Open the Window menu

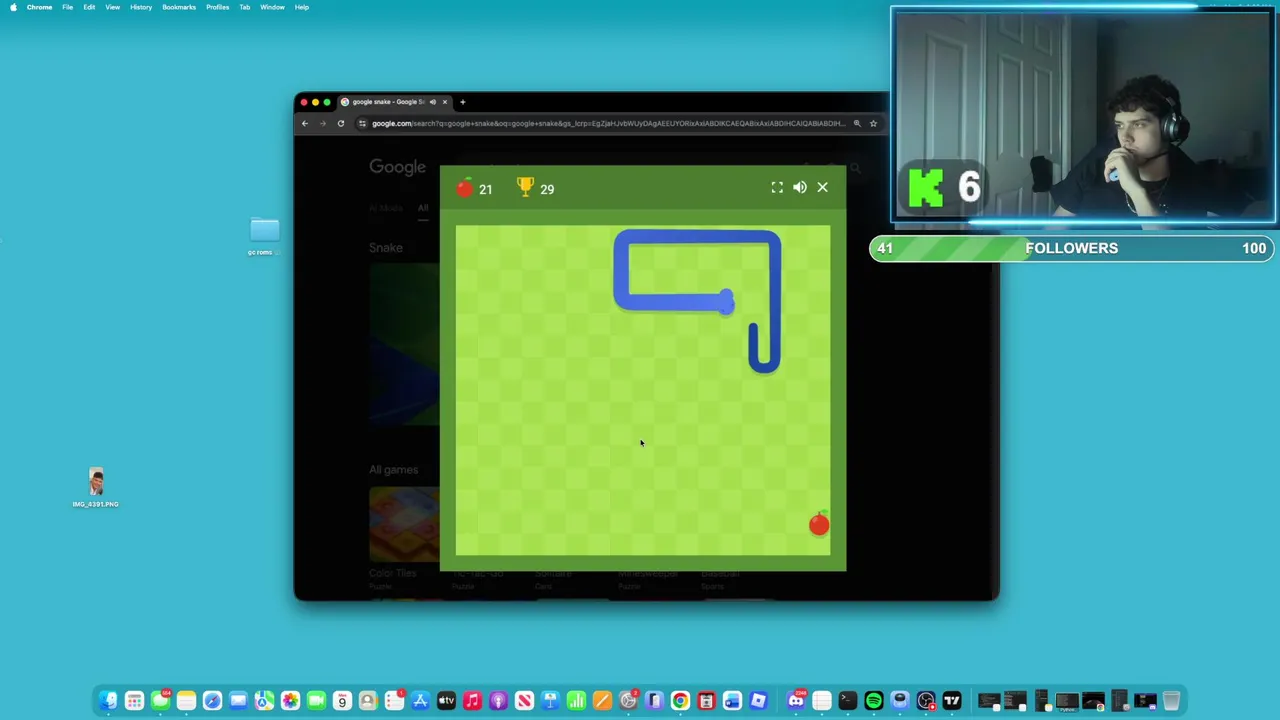pos(272,7)
